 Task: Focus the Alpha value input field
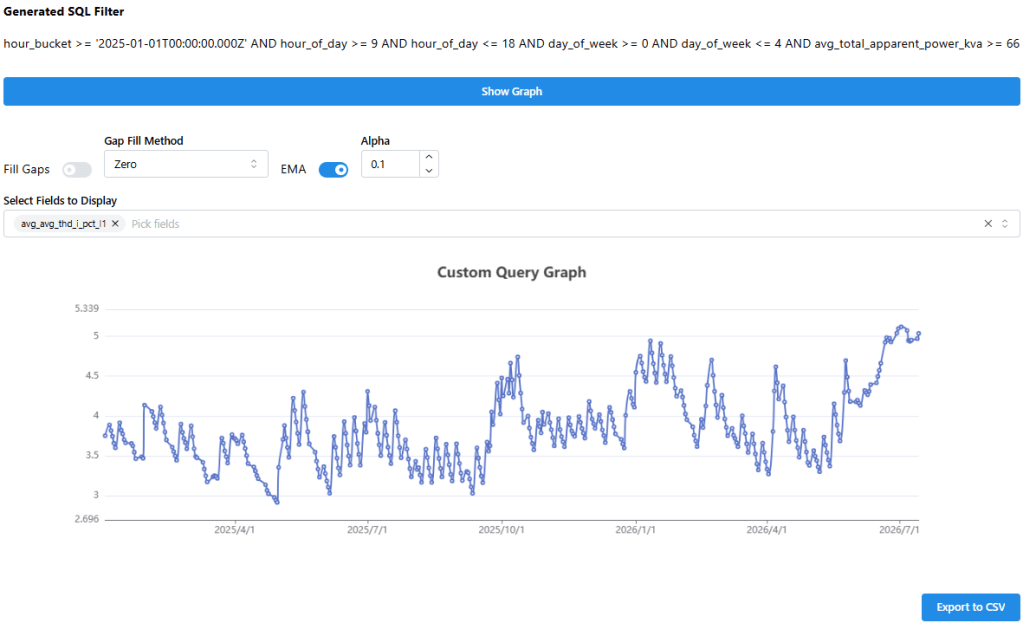[x=390, y=164]
